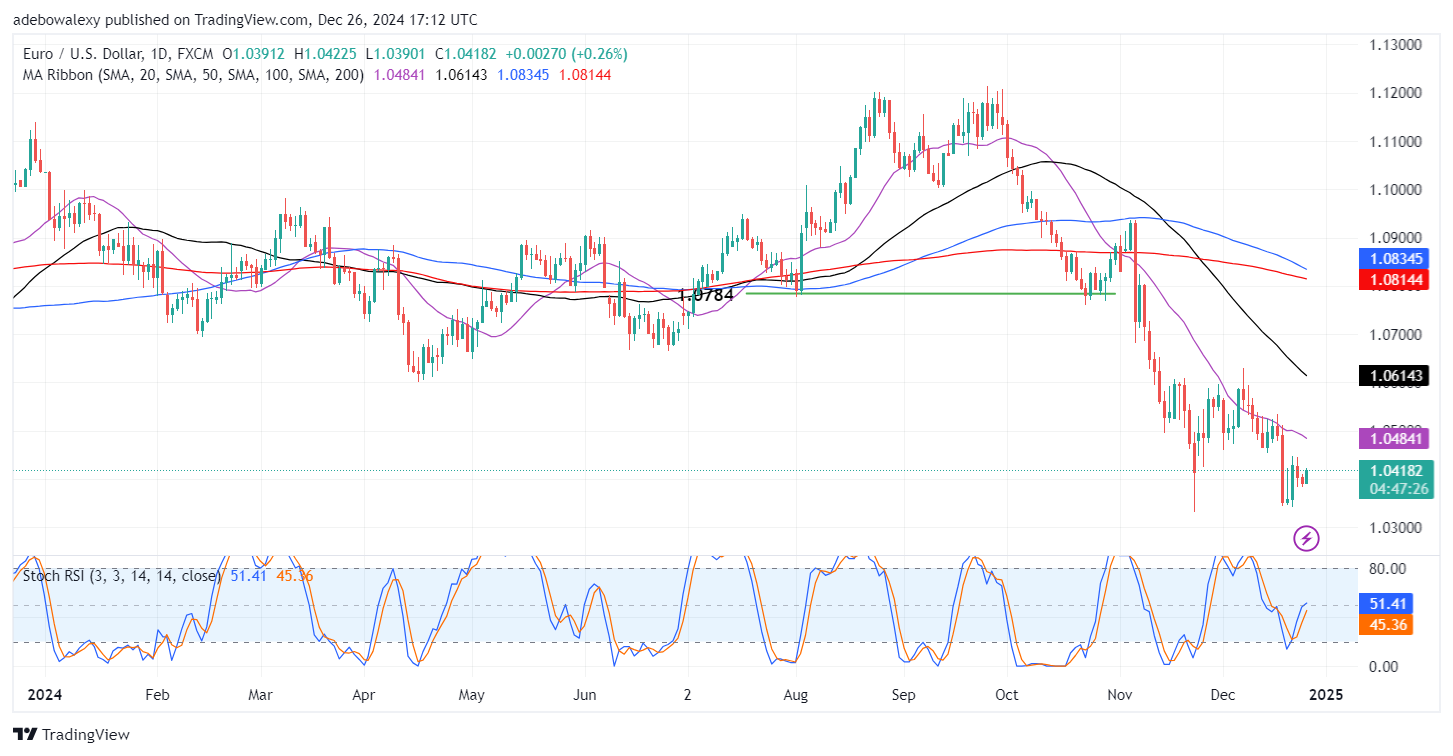This screenshot has width=1453, height=756.
Task: Click the 1.03000 price axis label
Action: pos(1396,527)
